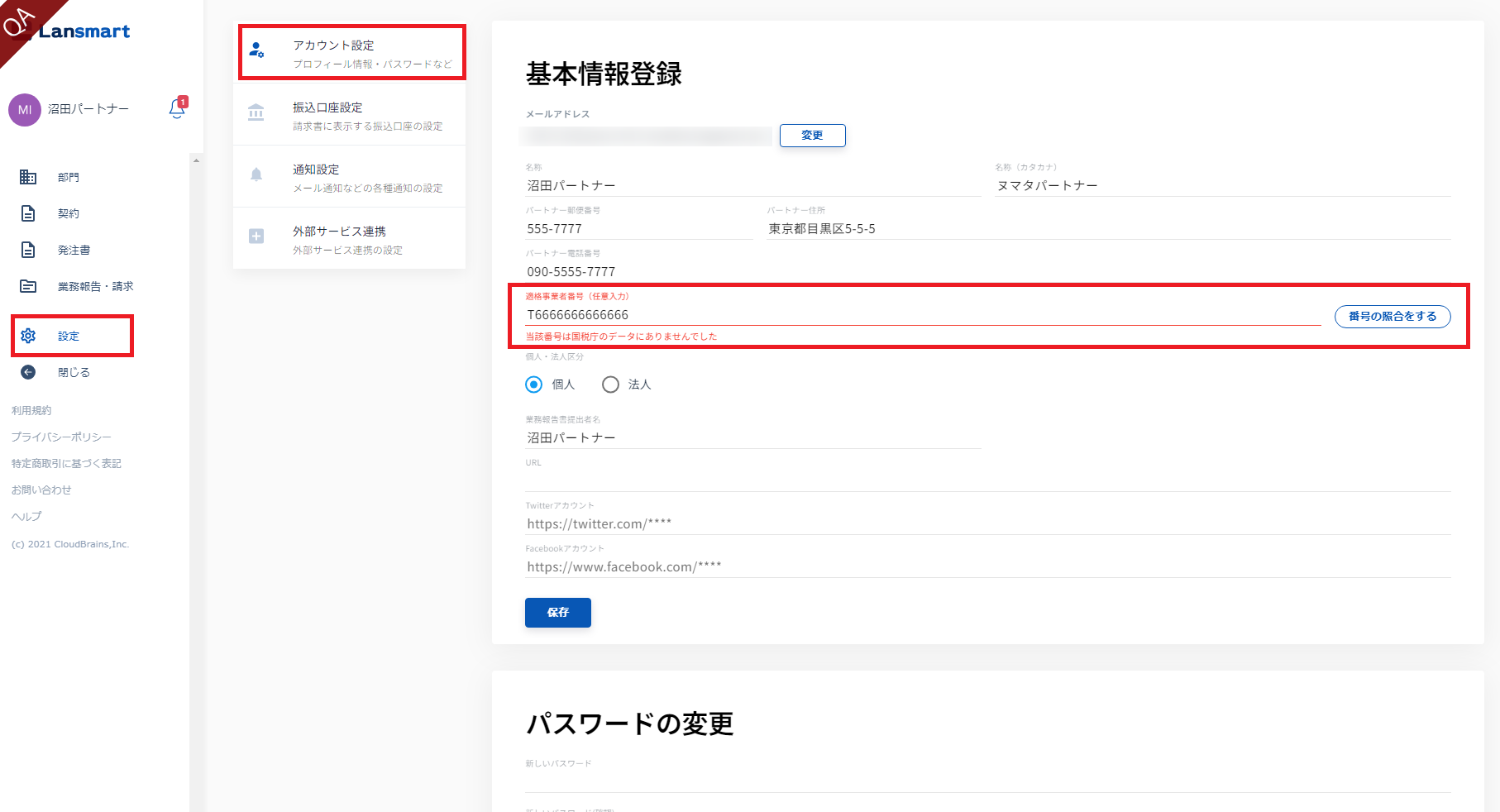Image resolution: width=1500 pixels, height=812 pixels.
Task: Click the notification bell icon
Action: (177, 109)
